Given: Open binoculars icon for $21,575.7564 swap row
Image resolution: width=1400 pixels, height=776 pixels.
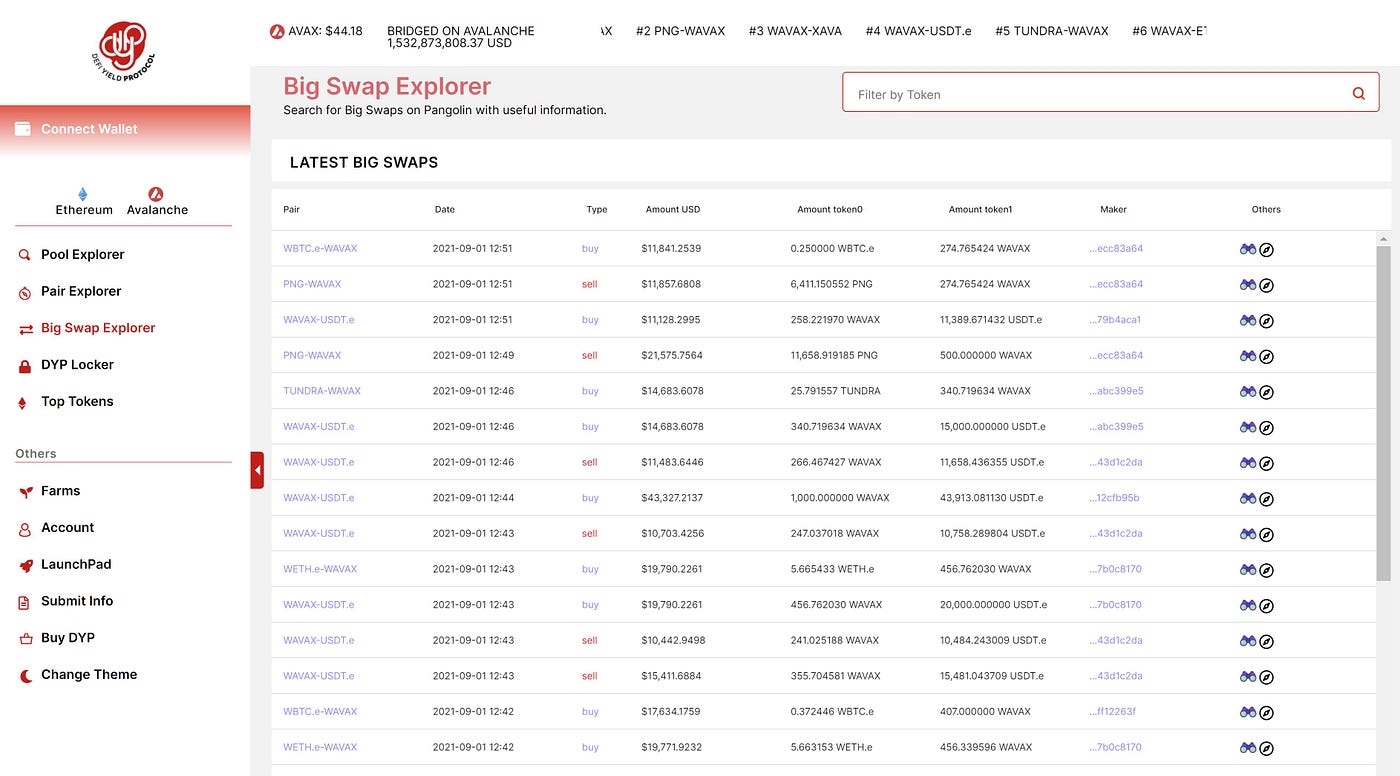Looking at the screenshot, I should pyautogui.click(x=1248, y=356).
